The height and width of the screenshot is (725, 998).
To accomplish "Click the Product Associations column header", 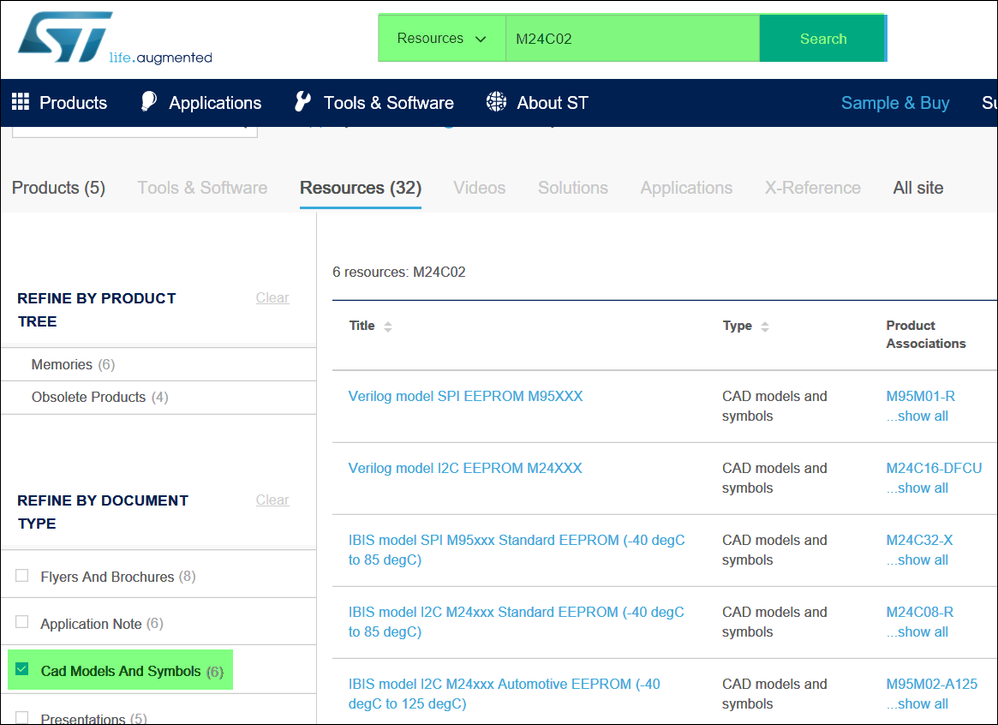I will pos(925,334).
